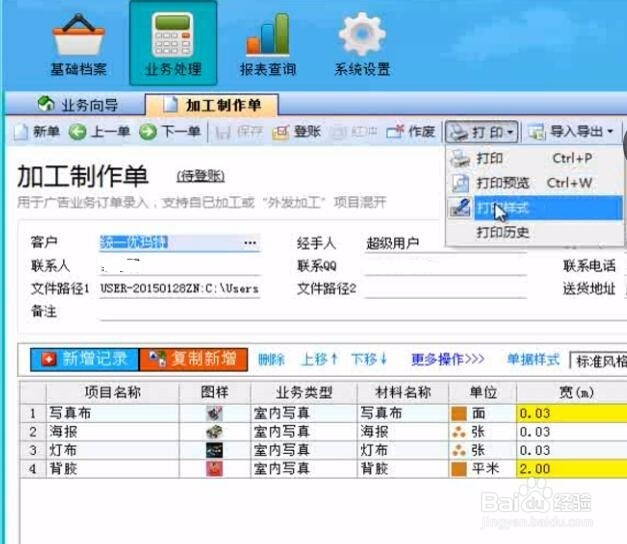This screenshot has width=627, height=544.
Task: Click the 复制新增 button
Action: pos(193,359)
